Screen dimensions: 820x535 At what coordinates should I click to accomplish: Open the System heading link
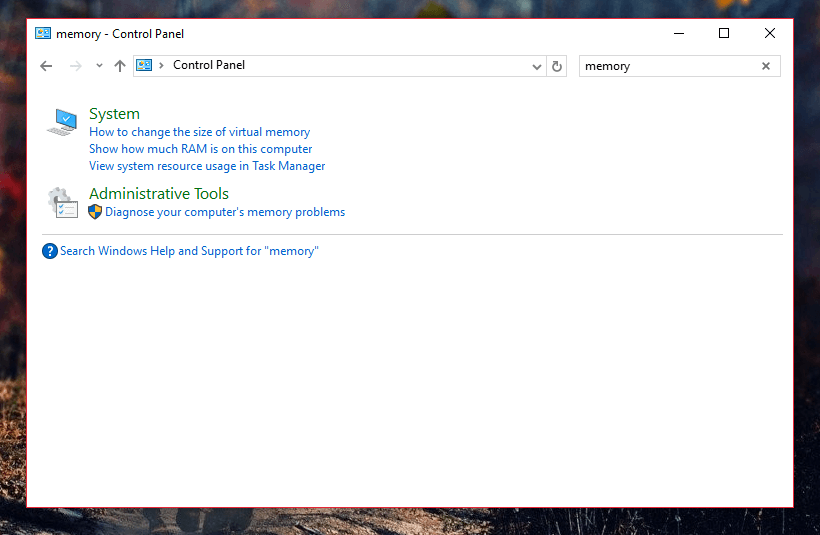point(114,113)
